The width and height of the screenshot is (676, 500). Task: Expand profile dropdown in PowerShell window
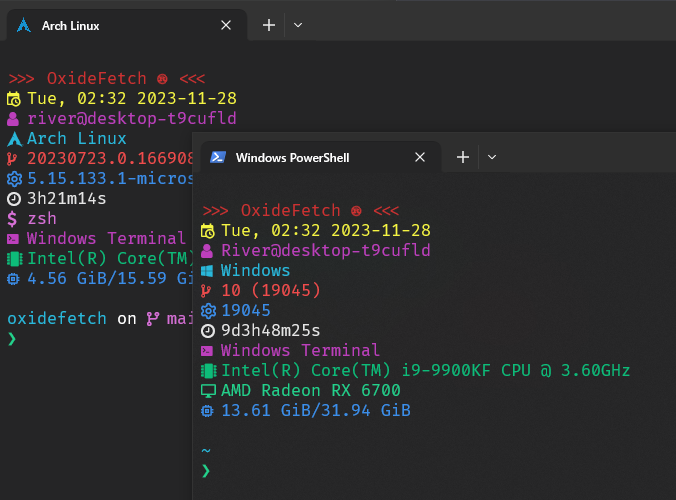(492, 157)
